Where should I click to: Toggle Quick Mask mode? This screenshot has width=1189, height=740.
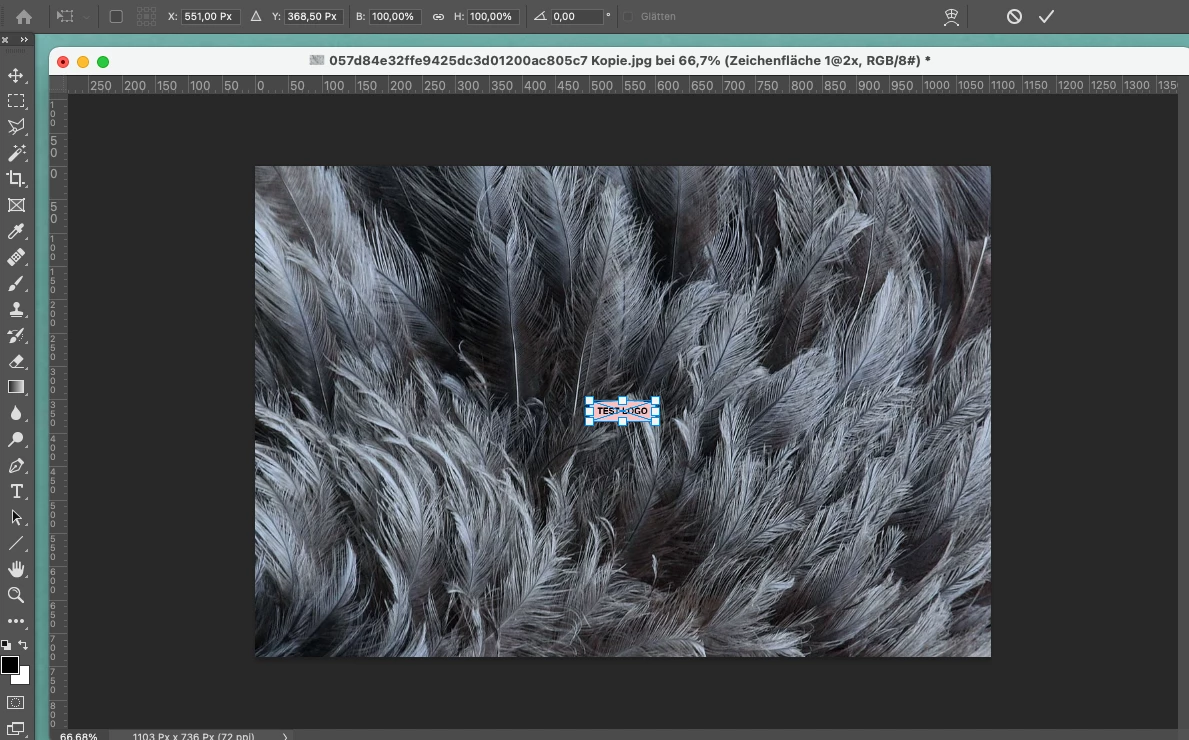(x=16, y=703)
